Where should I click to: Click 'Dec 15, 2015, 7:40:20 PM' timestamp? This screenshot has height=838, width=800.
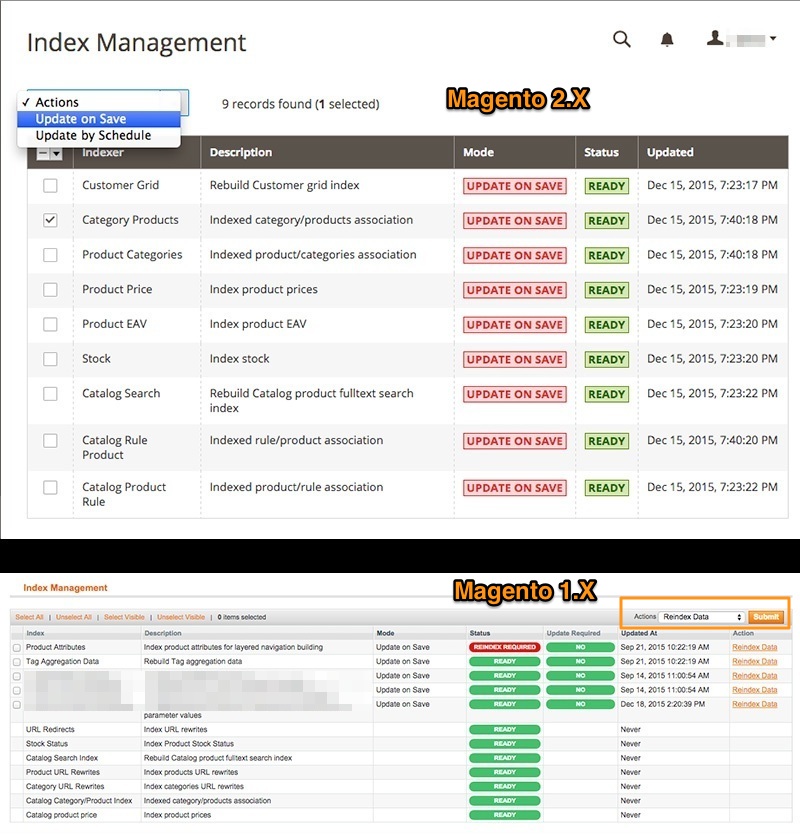[712, 440]
